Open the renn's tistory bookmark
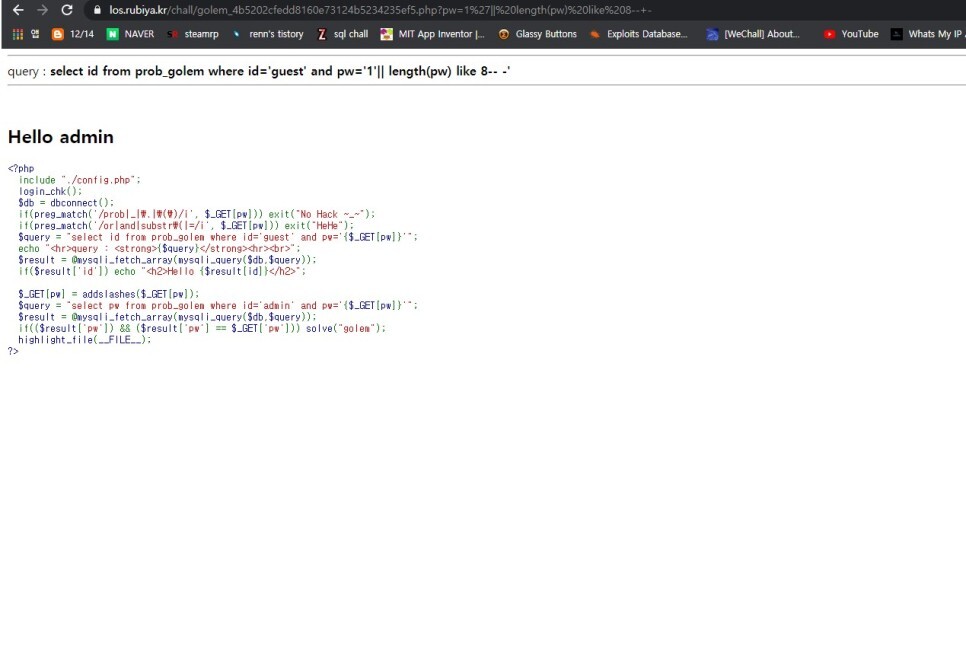Image resolution: width=966 pixels, height=647 pixels. coord(268,34)
